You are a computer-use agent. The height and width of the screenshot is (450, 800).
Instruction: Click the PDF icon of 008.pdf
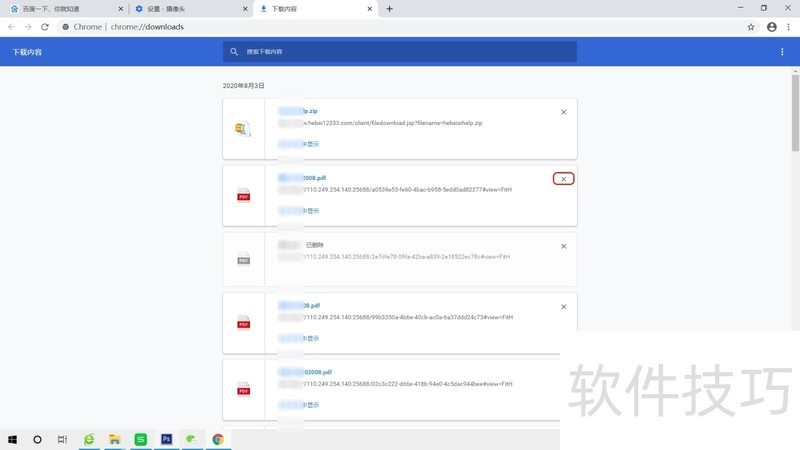click(x=243, y=195)
